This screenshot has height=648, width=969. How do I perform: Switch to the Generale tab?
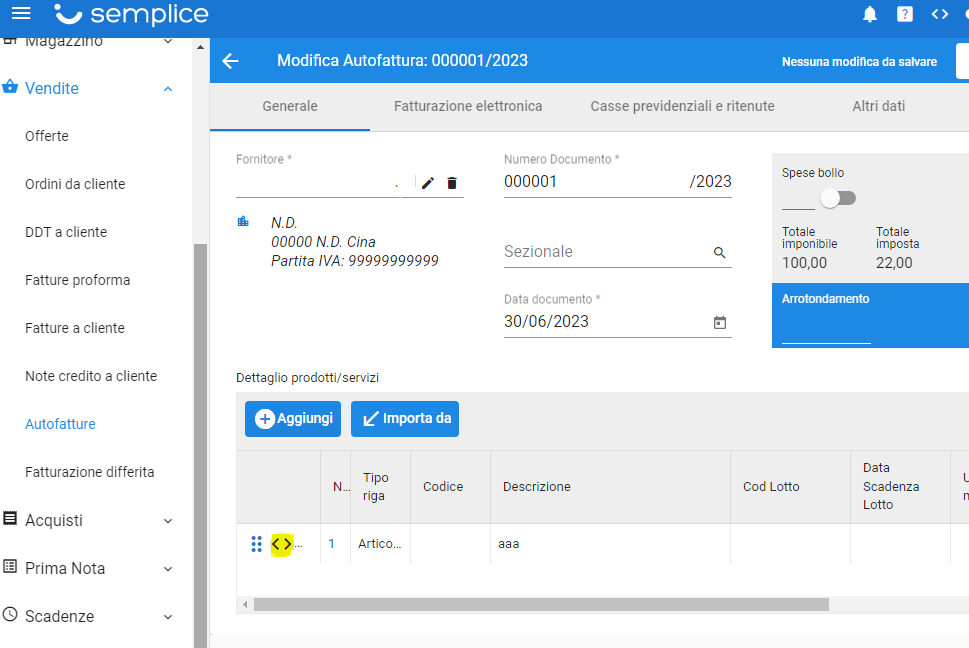290,106
